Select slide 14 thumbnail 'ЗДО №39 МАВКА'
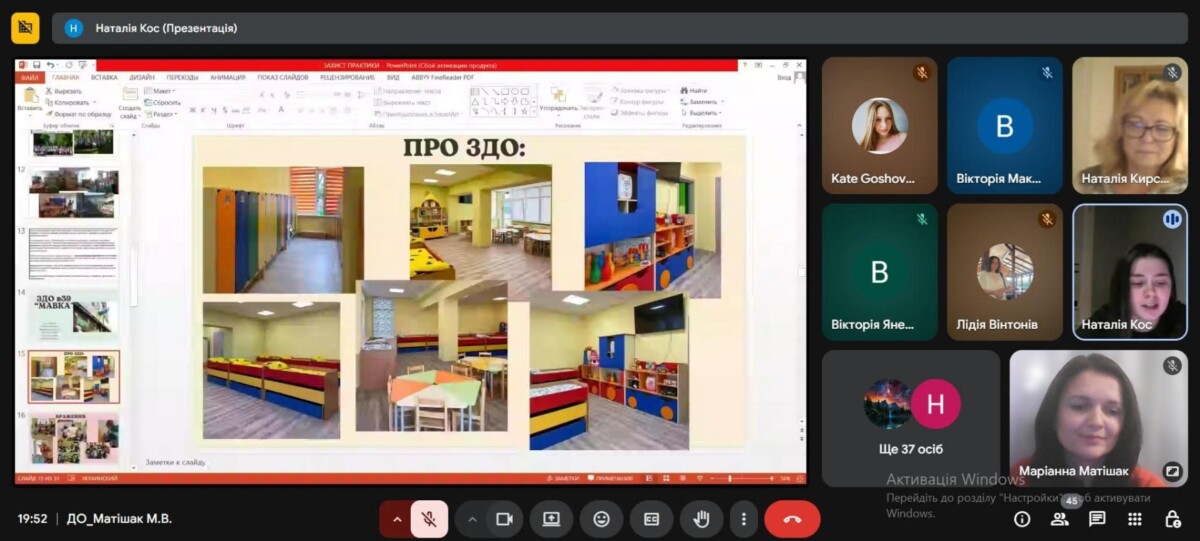The height and width of the screenshot is (541, 1200). click(74, 315)
